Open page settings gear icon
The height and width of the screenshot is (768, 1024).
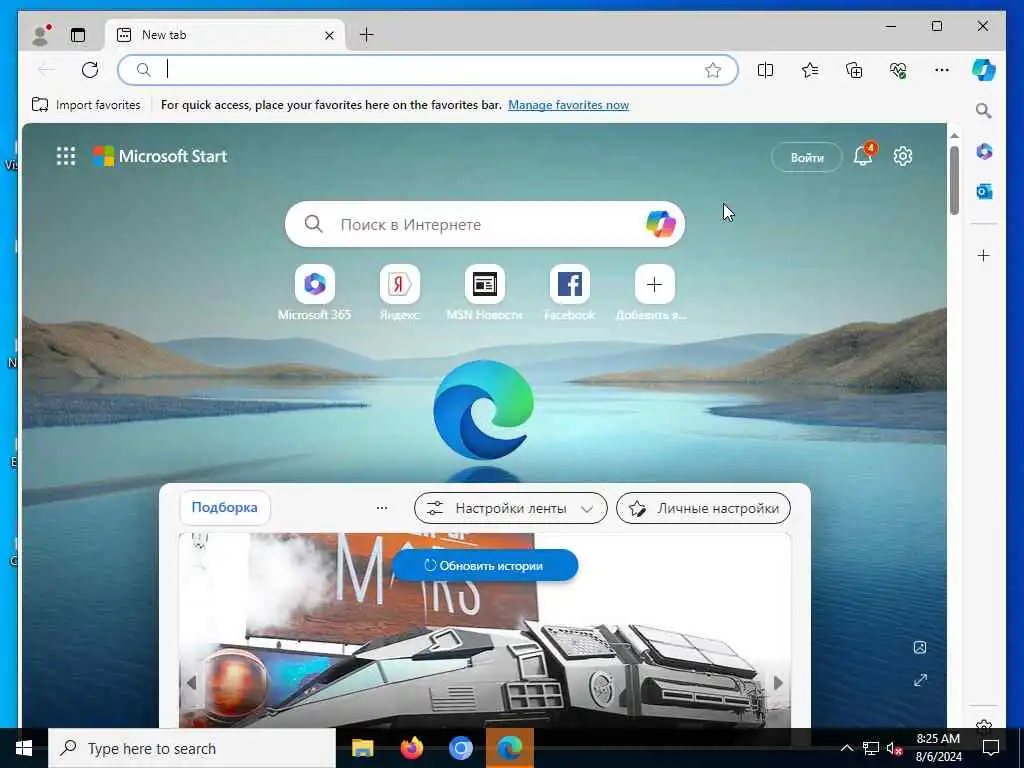point(903,156)
